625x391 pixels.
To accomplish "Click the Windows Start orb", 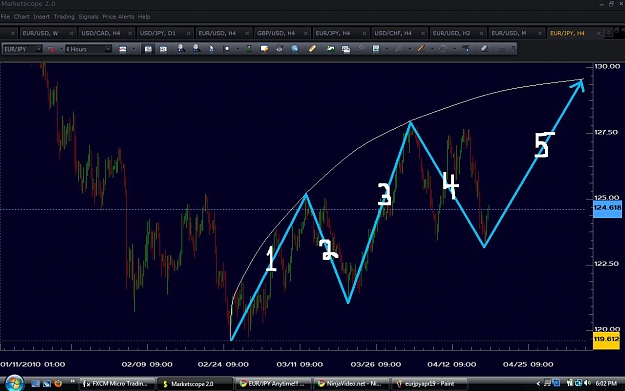I will point(14,383).
